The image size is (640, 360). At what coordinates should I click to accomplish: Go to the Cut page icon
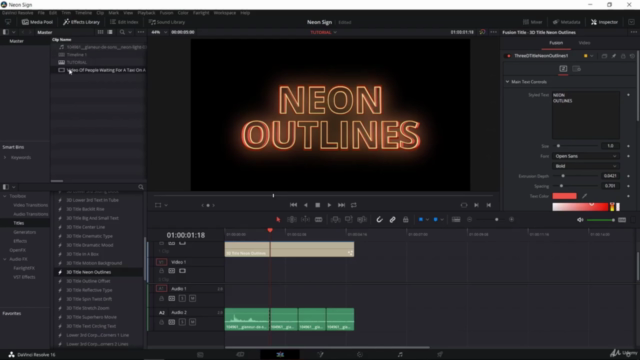coord(240,354)
